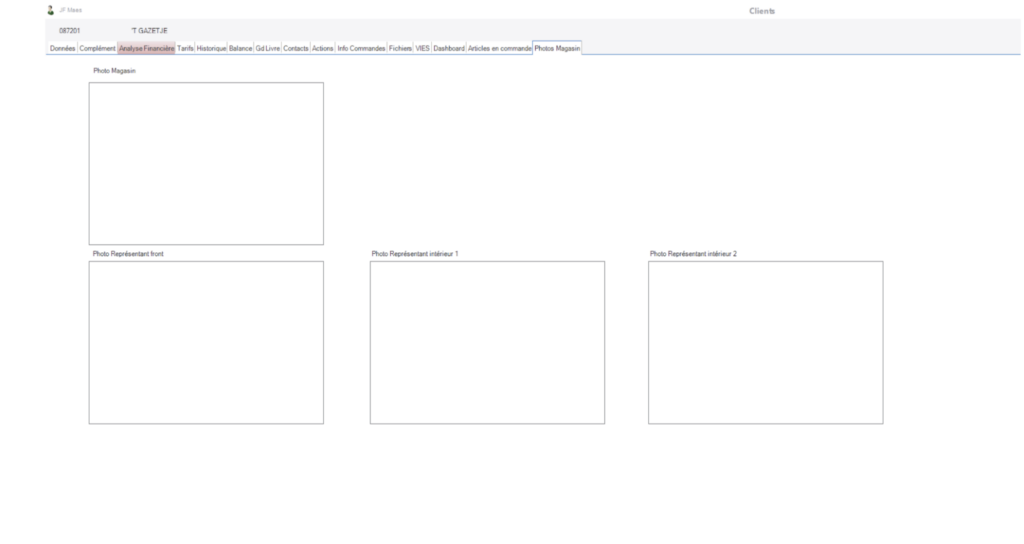Select the Fichiers tab
The width and height of the screenshot is (1024, 544).
tap(400, 48)
